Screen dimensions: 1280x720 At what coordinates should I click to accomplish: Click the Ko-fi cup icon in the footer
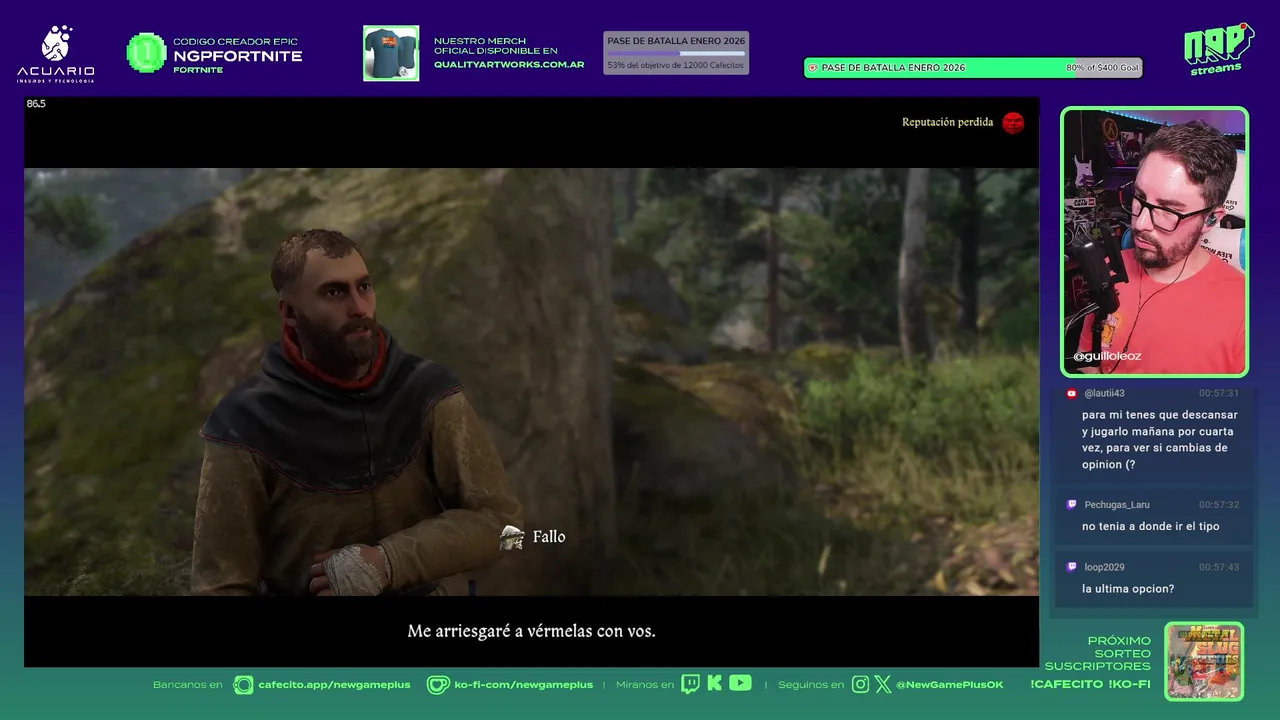[x=438, y=684]
